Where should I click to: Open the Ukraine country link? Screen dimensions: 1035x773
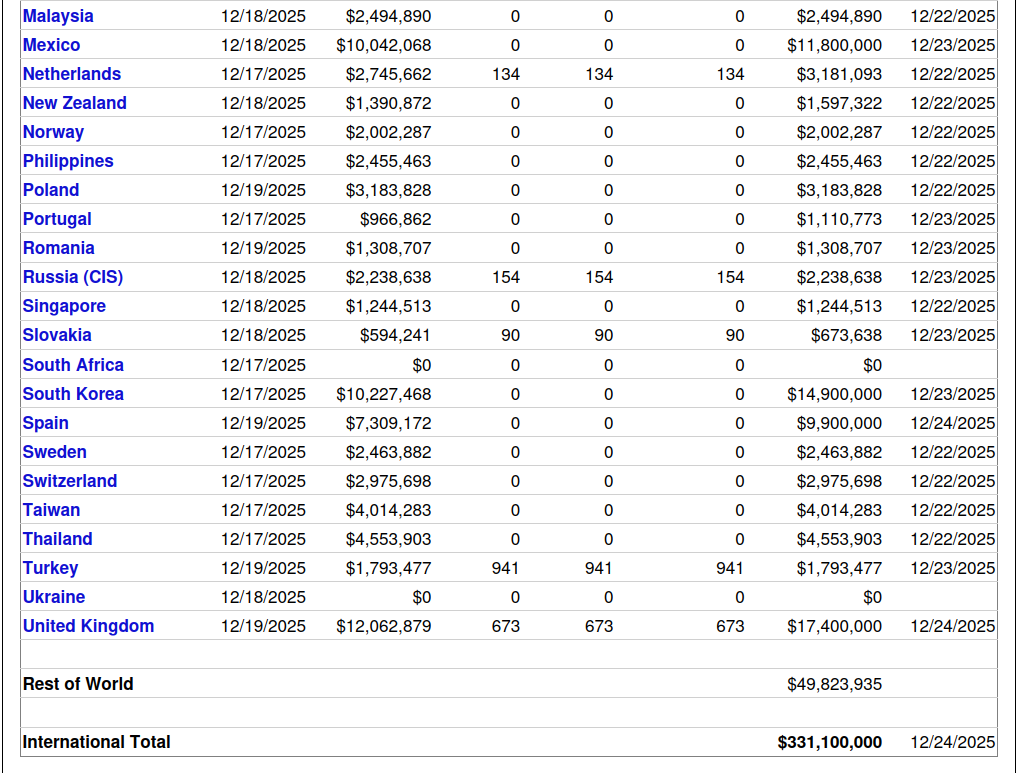coord(54,597)
